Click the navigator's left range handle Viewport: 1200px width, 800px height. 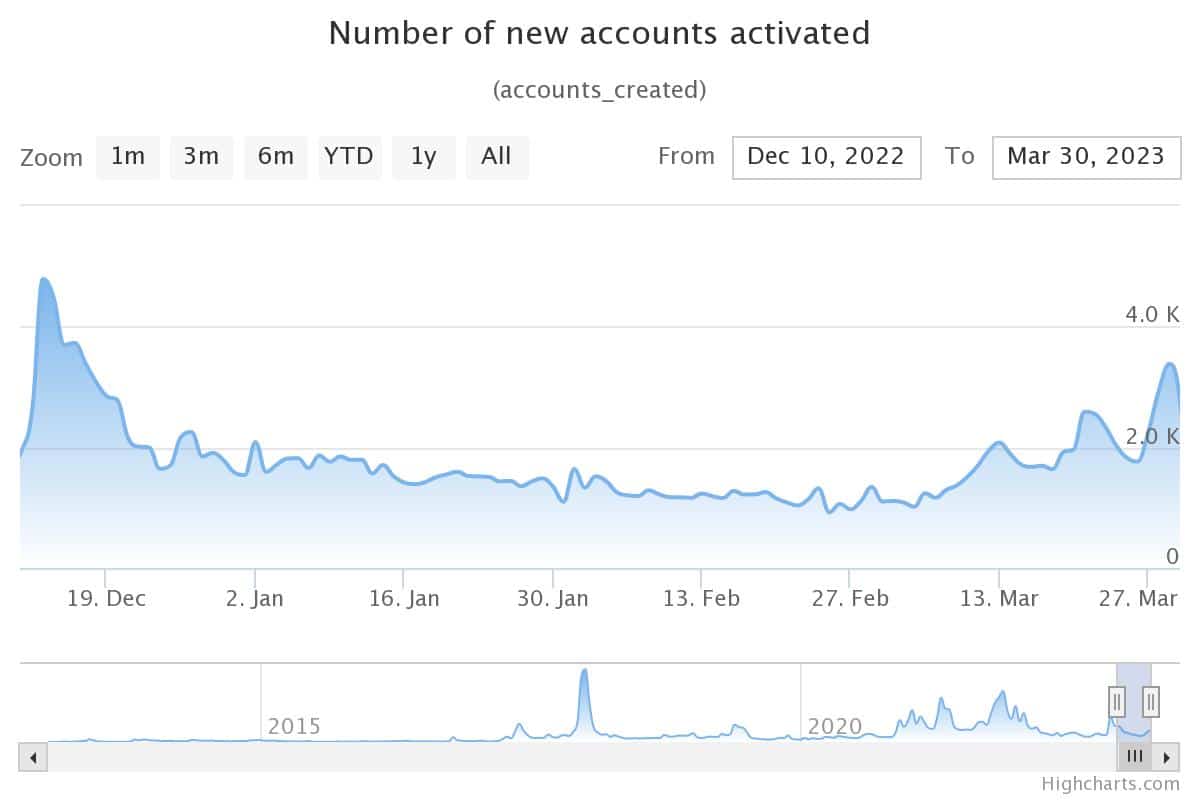pyautogui.click(x=1117, y=701)
